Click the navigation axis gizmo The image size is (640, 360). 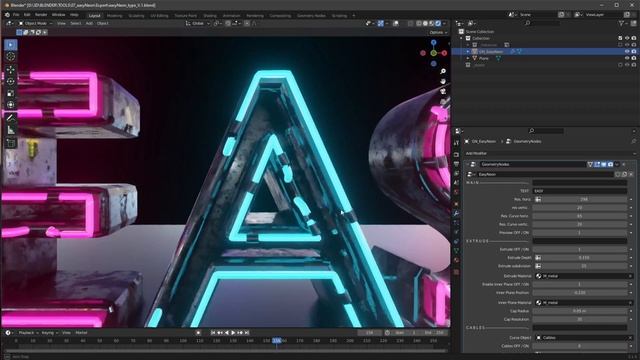(x=433, y=53)
